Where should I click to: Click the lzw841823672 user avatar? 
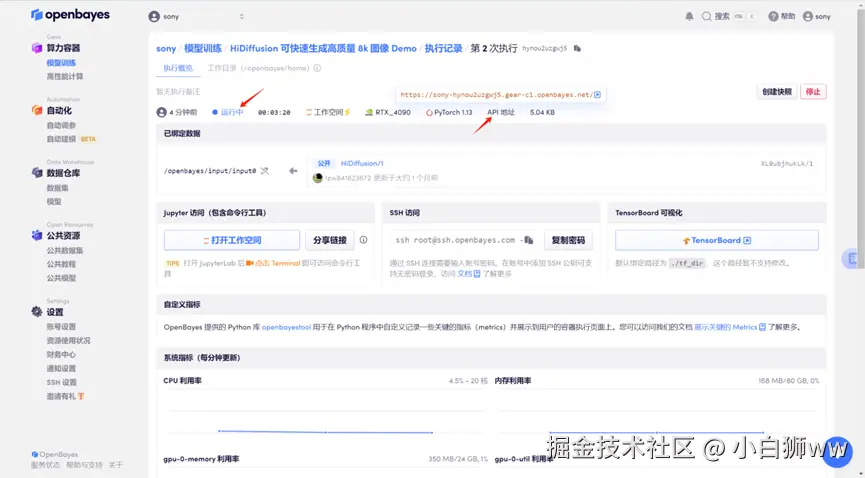(317, 178)
